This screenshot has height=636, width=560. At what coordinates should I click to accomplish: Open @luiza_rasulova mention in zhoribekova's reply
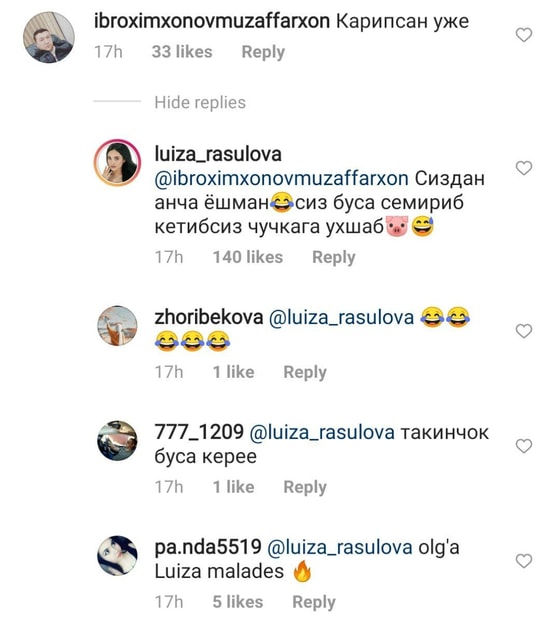341,318
